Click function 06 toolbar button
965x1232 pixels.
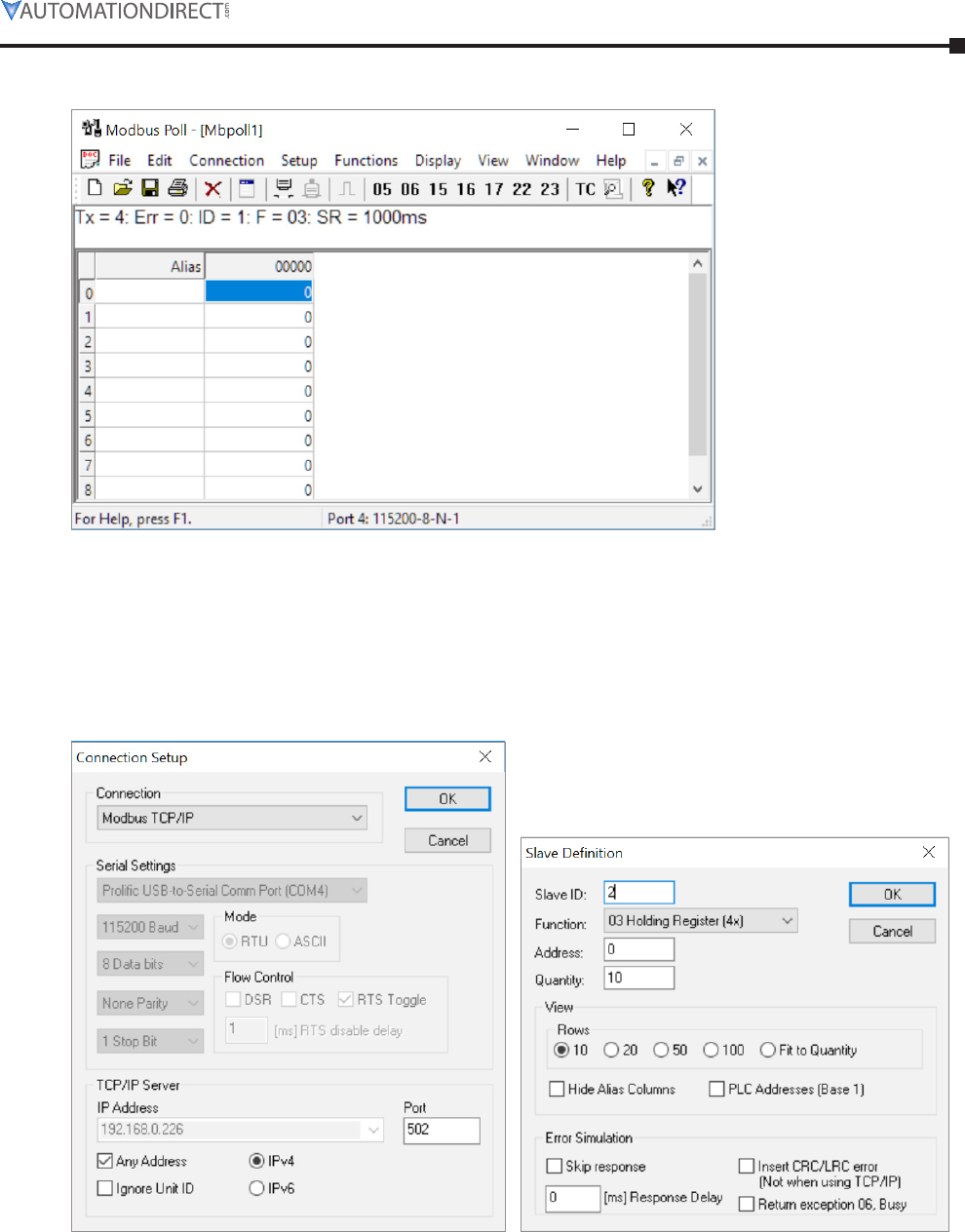tap(410, 189)
